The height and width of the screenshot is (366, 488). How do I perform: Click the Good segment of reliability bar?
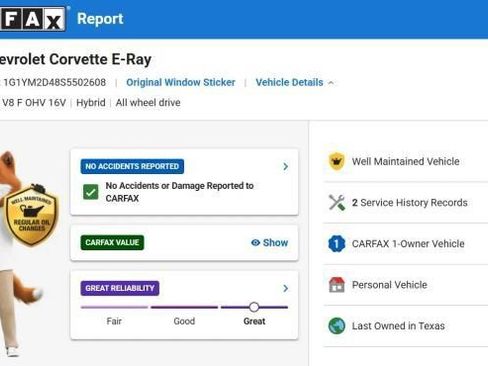point(184,307)
